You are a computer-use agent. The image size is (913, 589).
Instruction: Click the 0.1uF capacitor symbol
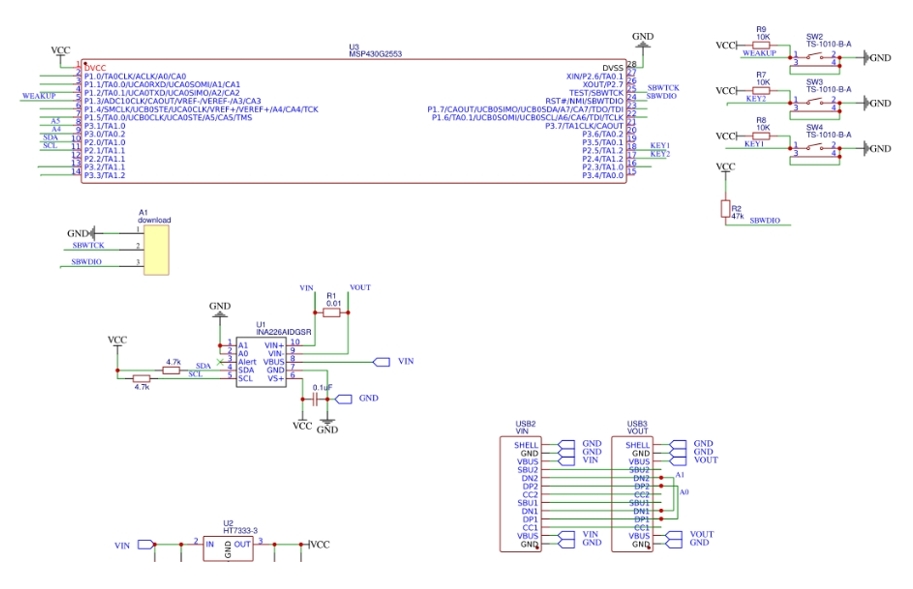321,398
